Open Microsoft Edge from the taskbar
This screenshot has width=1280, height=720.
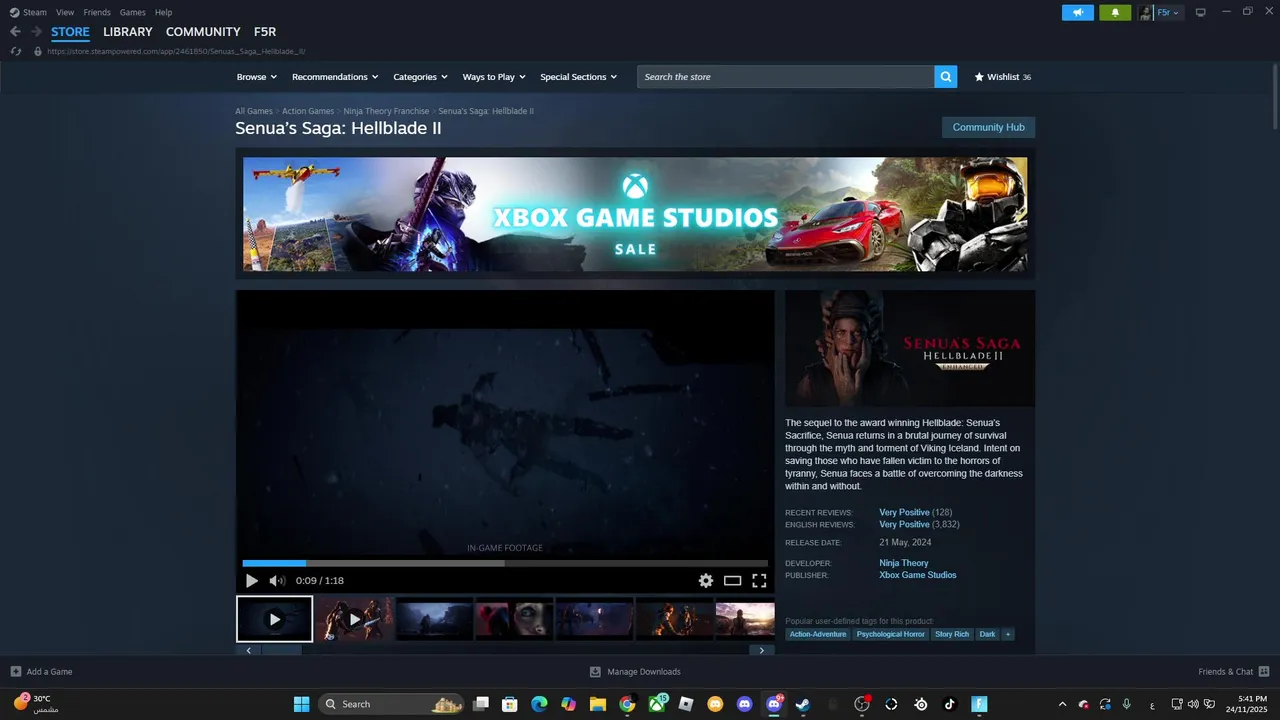[x=539, y=704]
